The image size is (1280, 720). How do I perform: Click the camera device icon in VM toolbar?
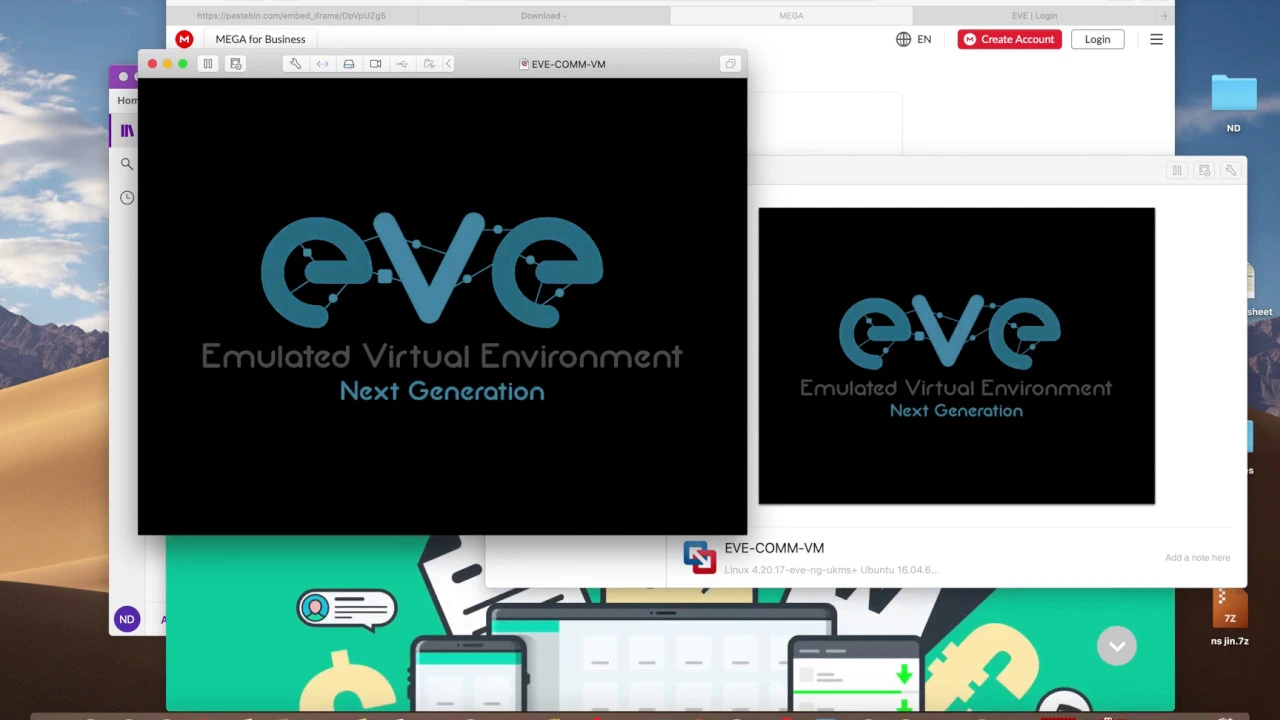pyautogui.click(x=376, y=64)
